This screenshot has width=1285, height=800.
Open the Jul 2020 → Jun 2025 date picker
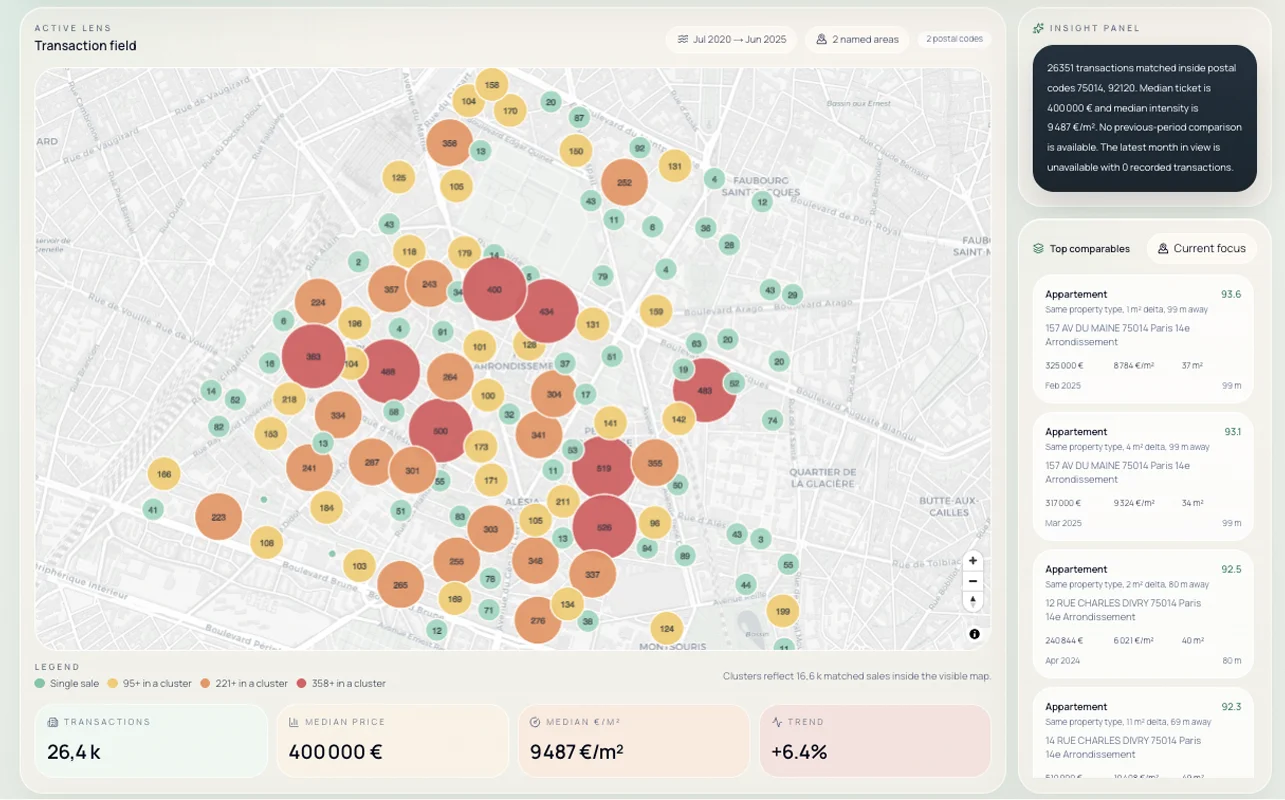pos(730,39)
